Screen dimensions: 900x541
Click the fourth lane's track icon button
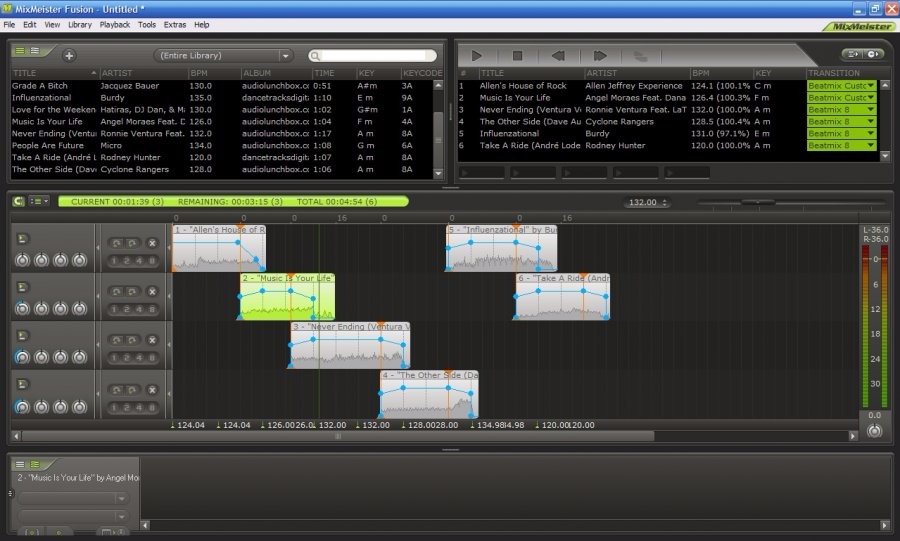tap(22, 384)
